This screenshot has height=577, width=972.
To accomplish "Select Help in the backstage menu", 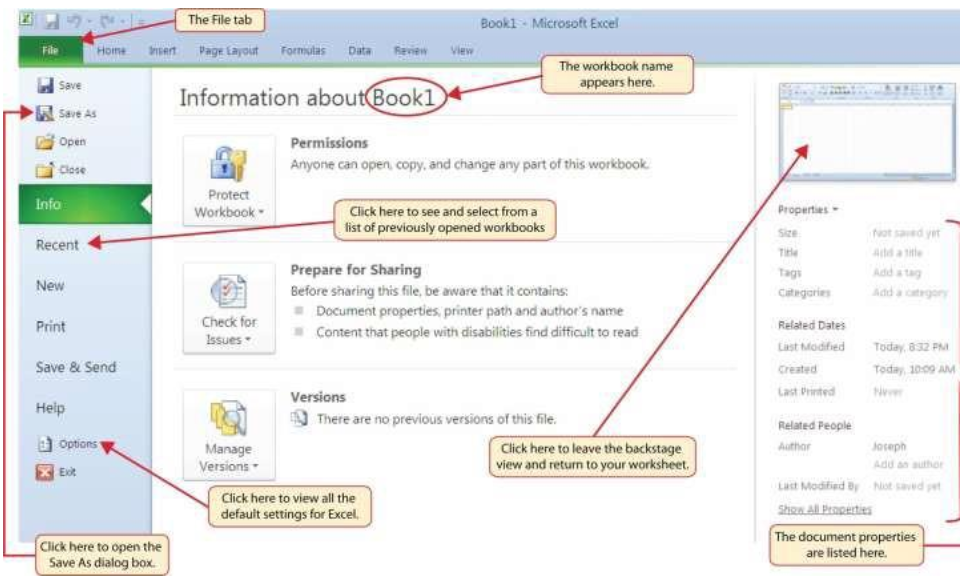I will point(50,408).
